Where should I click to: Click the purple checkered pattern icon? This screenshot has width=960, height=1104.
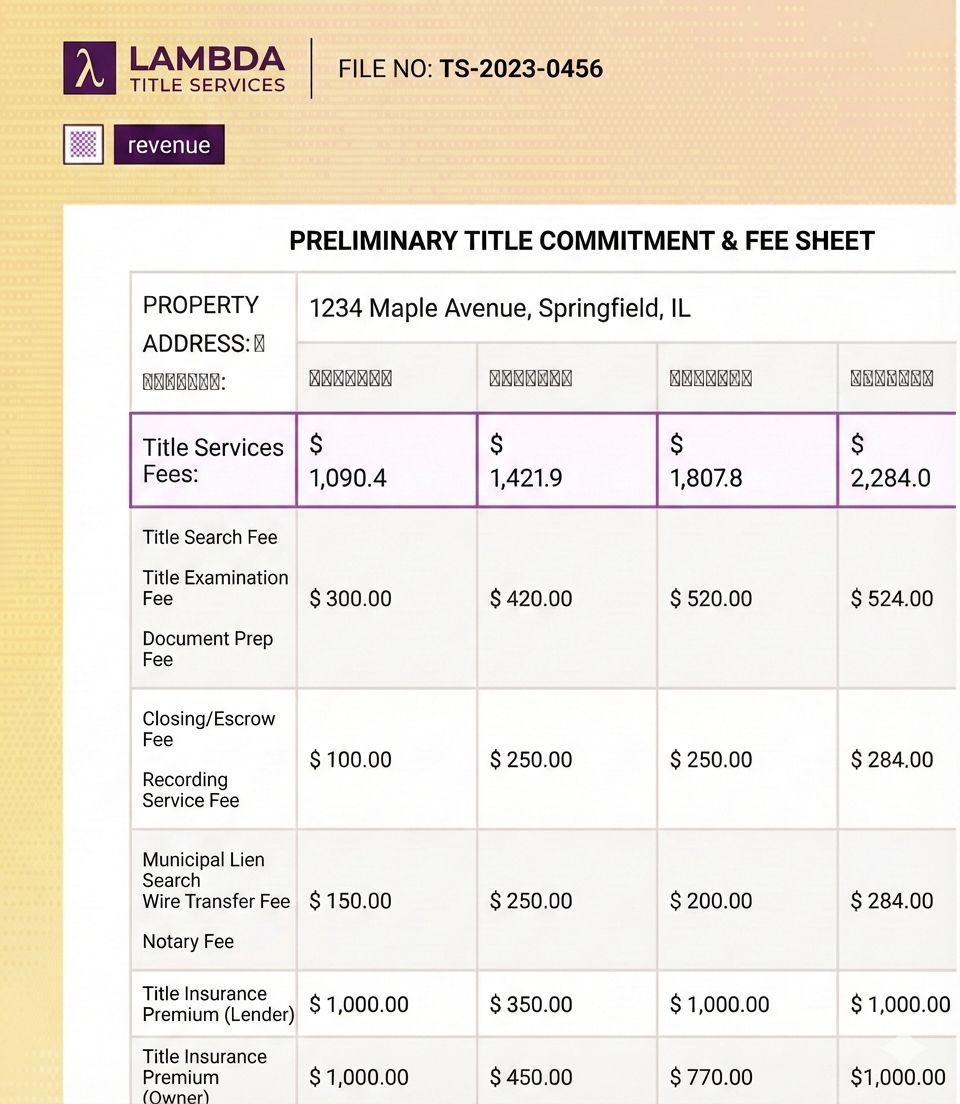click(x=84, y=145)
